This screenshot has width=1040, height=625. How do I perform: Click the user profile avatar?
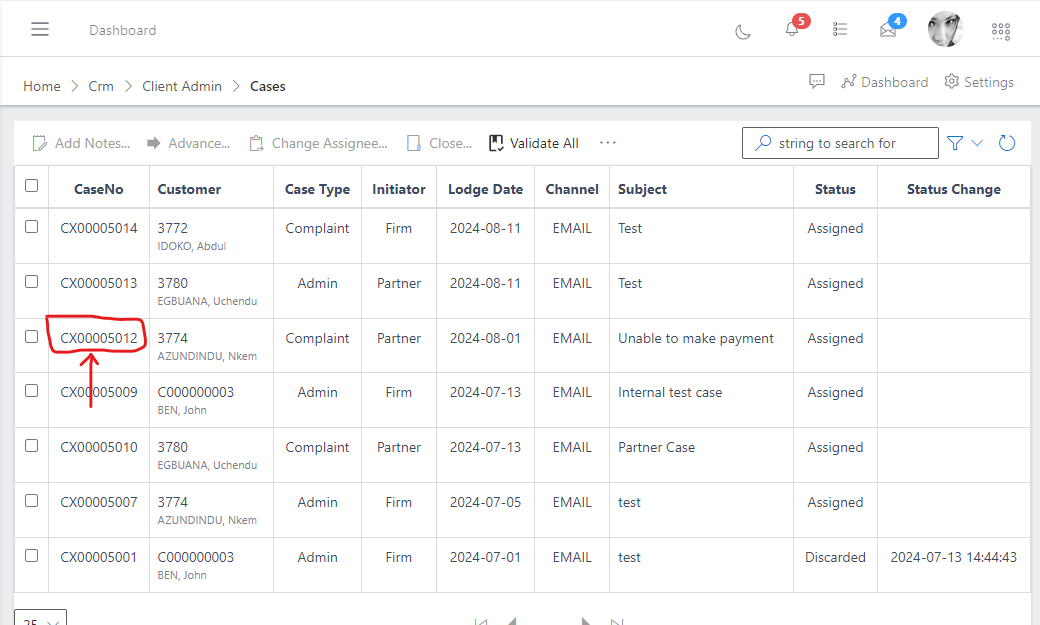[945, 30]
